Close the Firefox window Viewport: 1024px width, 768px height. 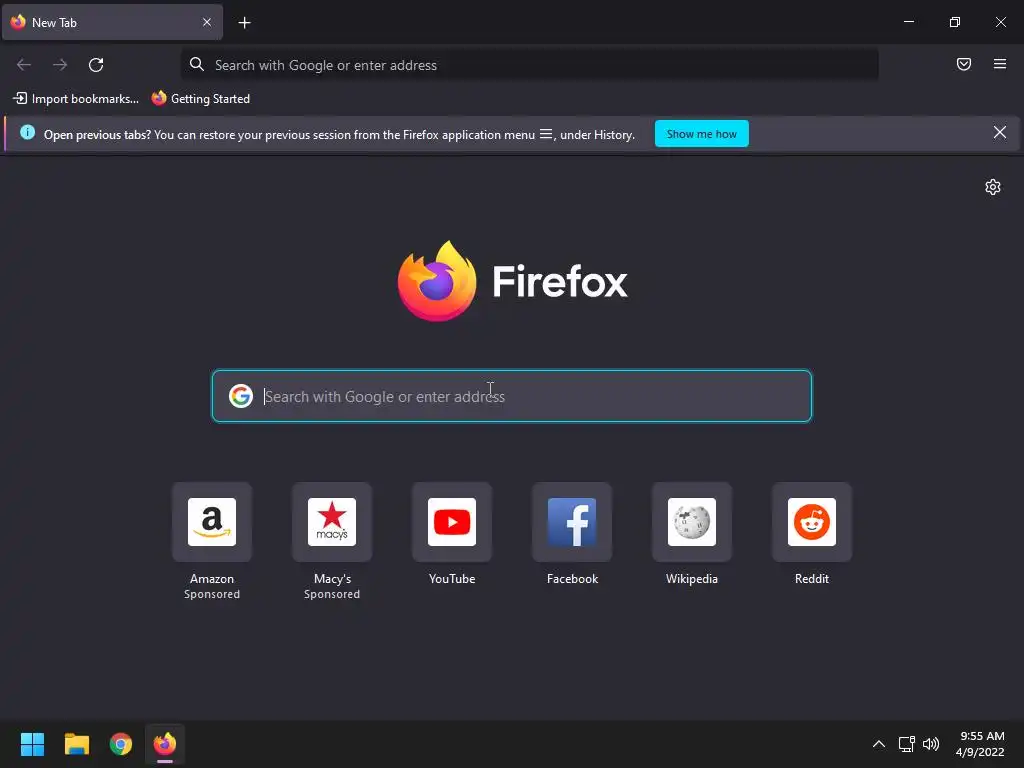tap(1000, 22)
